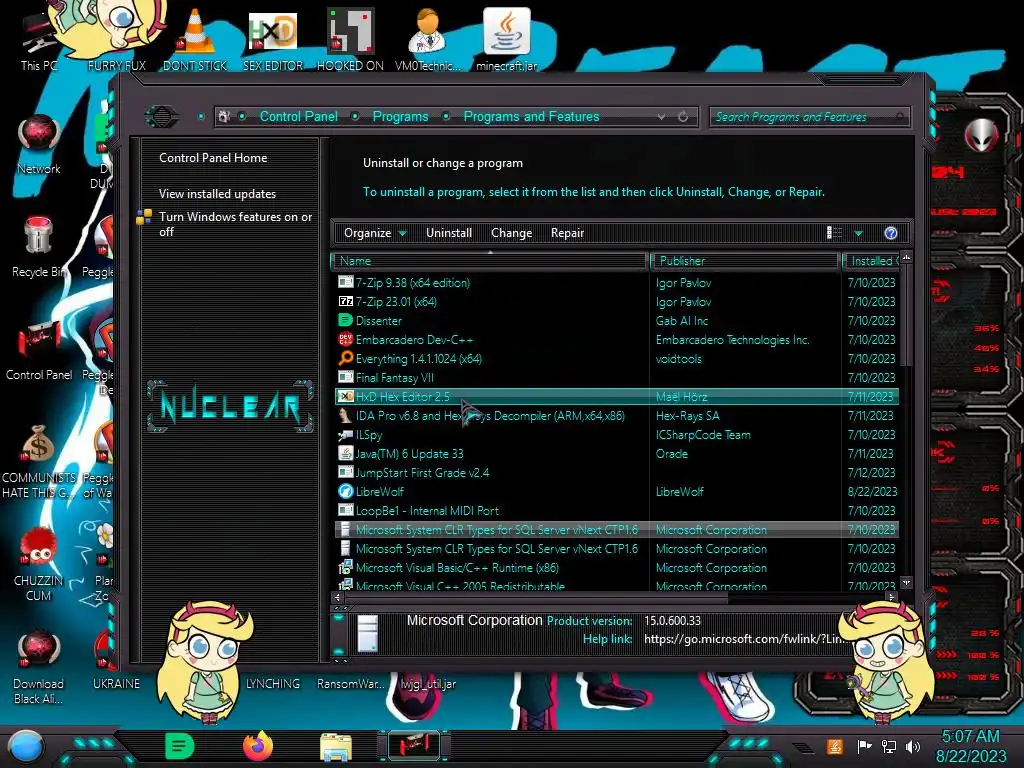The image size is (1024, 768).
Task: Open Dissenter from the taskbar
Action: tap(179, 746)
